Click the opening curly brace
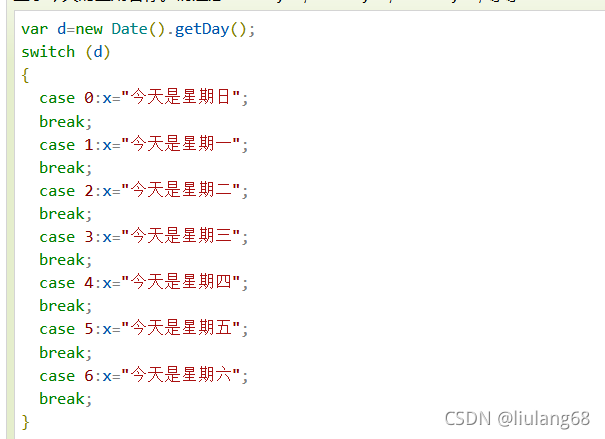Screen dimensions: 605x439 (x=25, y=75)
